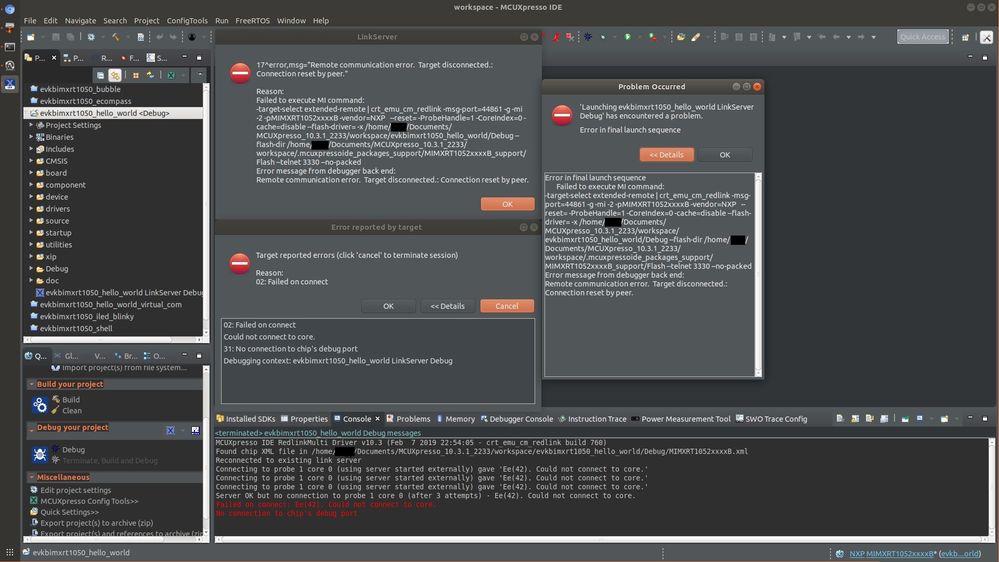
Task: Select evkbimxrt1050_shell project
Action: pyautogui.click(x=76, y=328)
